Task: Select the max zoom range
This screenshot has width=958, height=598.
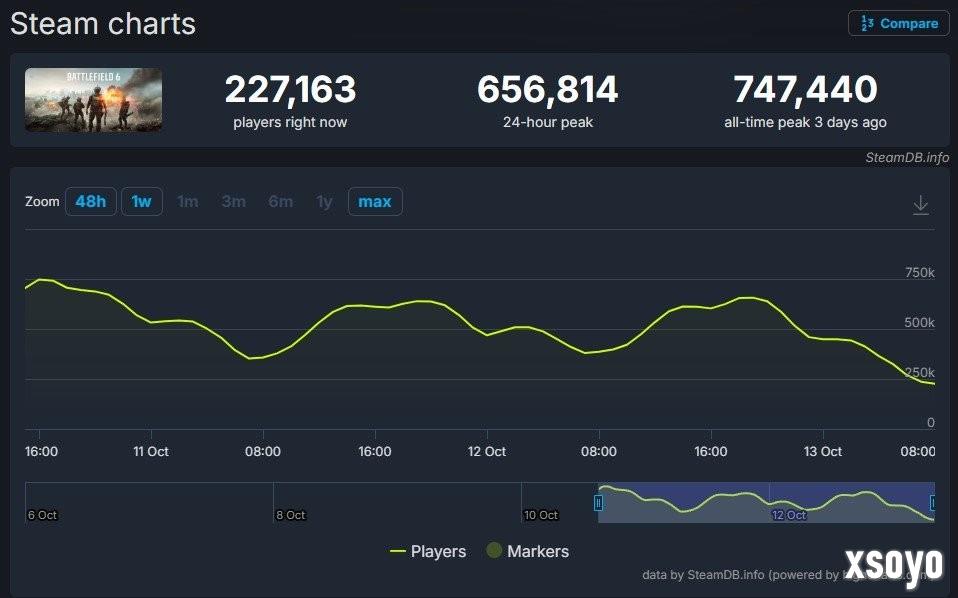Action: (x=374, y=202)
